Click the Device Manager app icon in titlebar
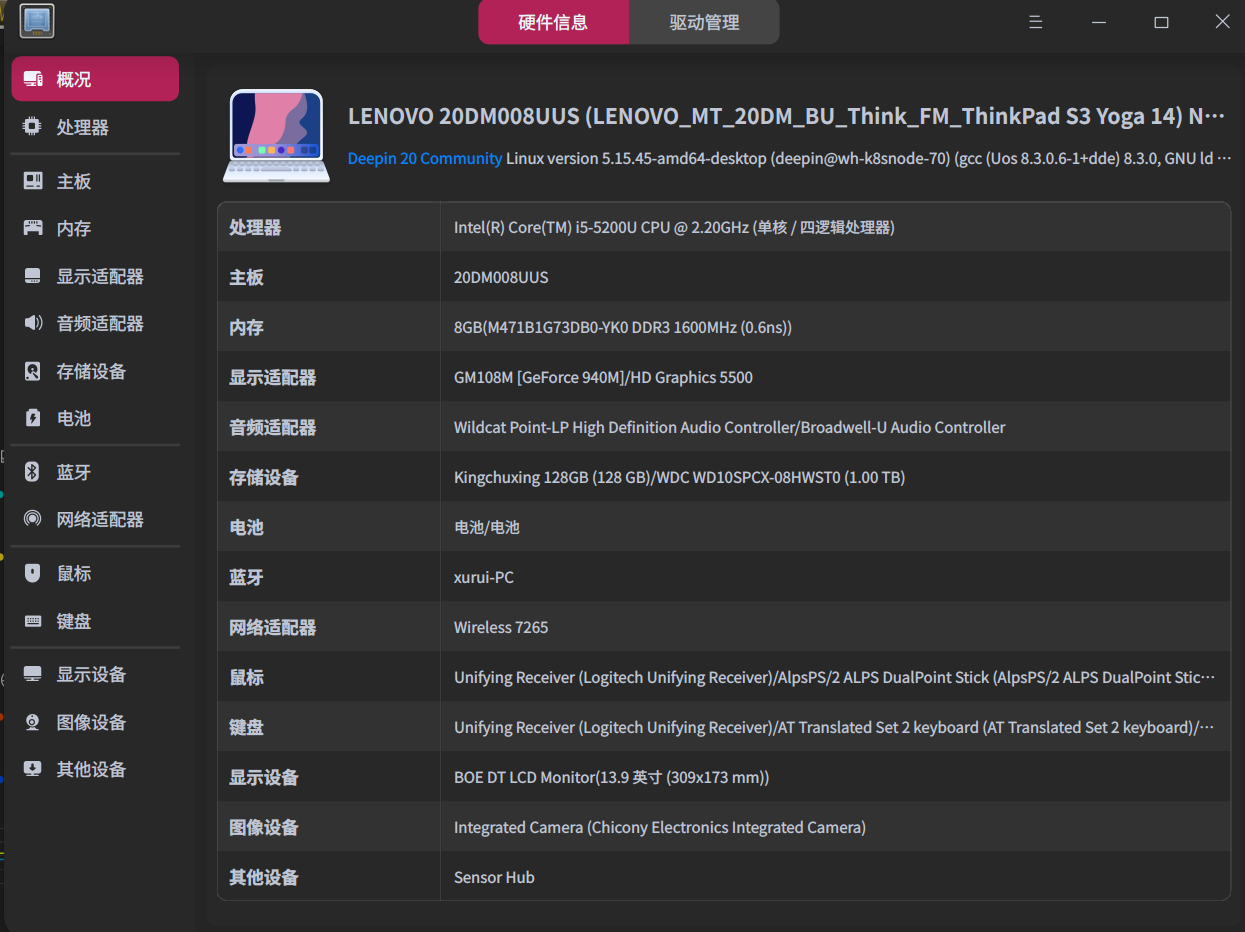Viewport: 1245px width, 932px height. point(37,21)
